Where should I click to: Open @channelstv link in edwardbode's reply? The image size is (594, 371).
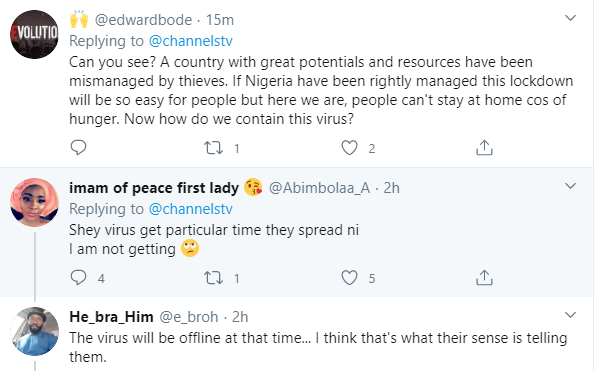tap(191, 41)
